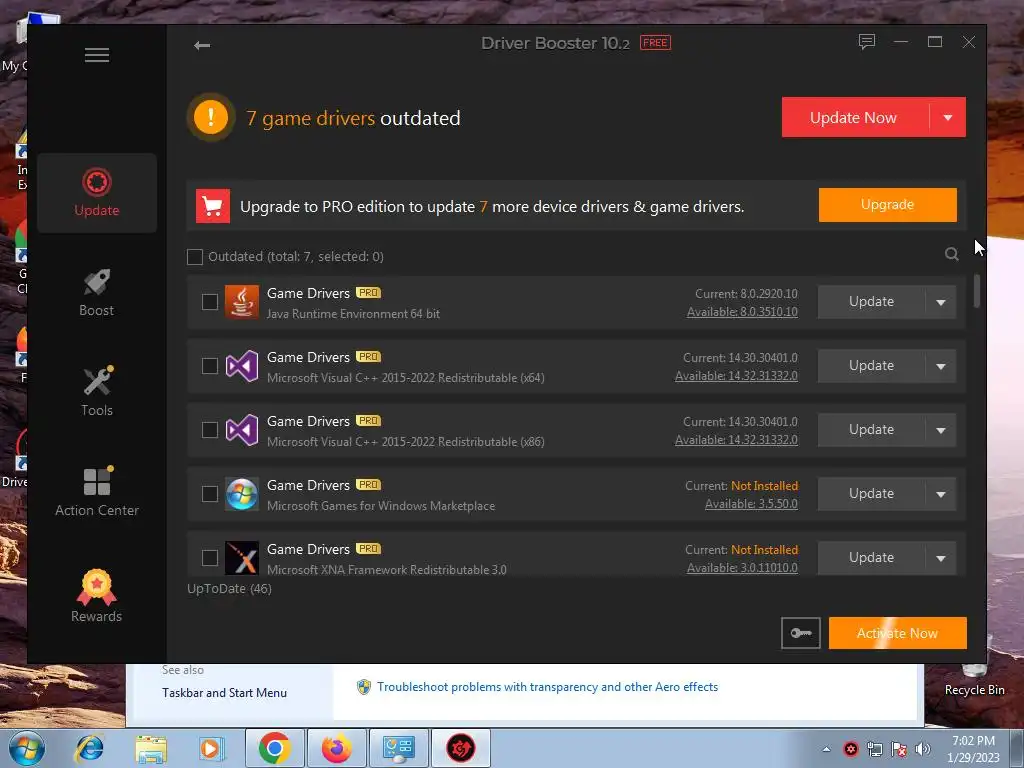Open the Boost sidebar tab
The height and width of the screenshot is (768, 1024).
97,293
